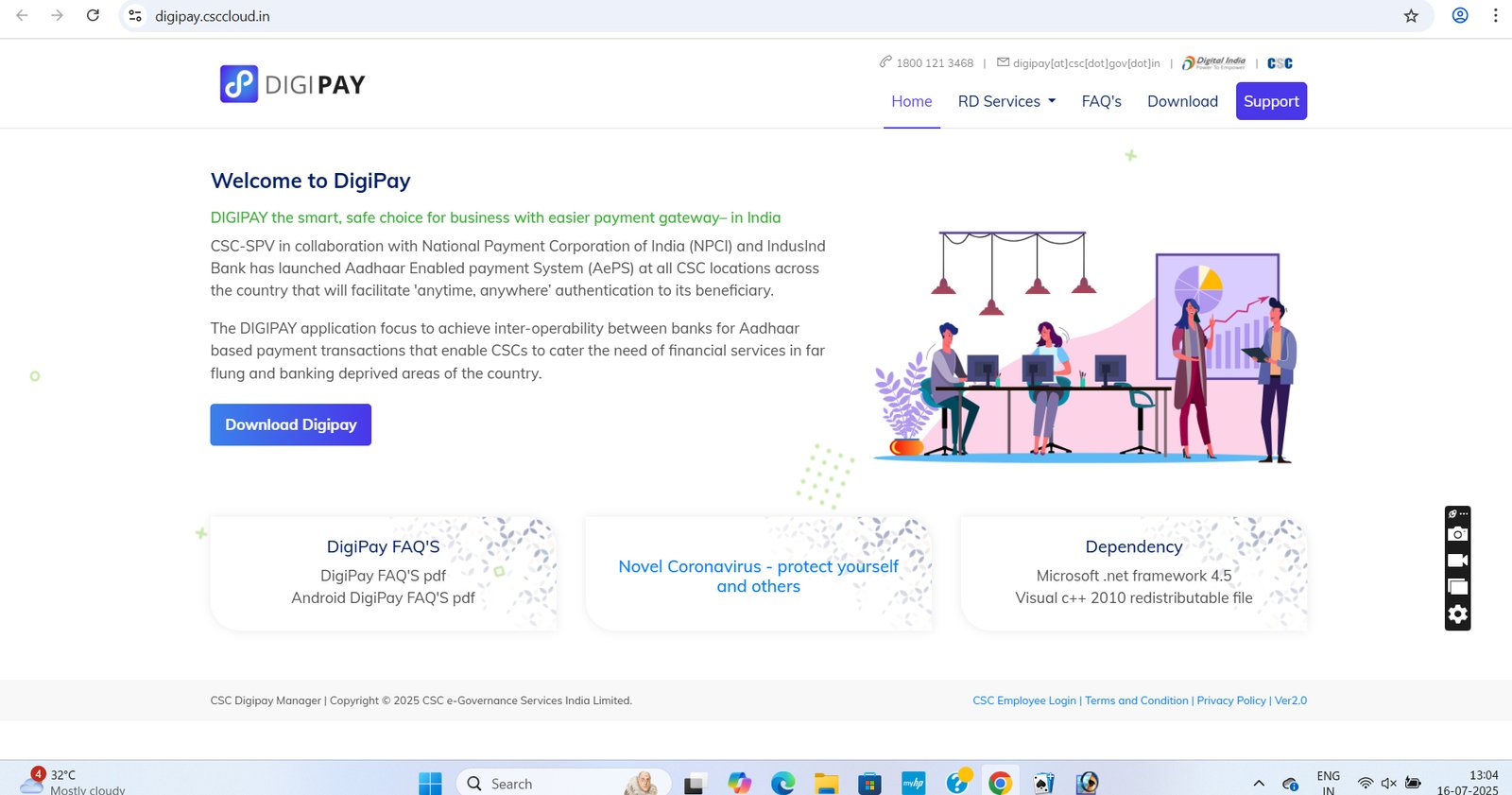
Task: Click the Ver2.0 footer link
Action: (1291, 700)
